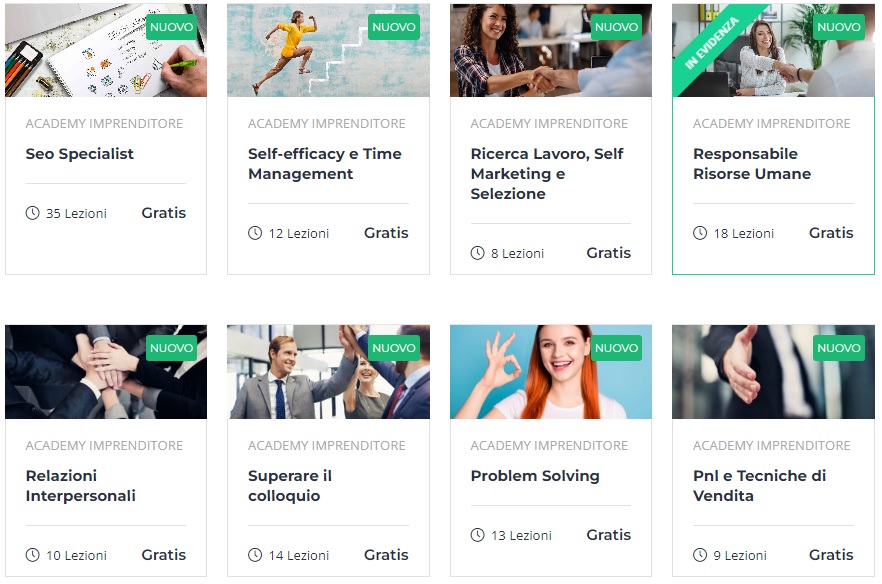
Task: Open the Relazioni Interpersonali course
Action: pyautogui.click(x=81, y=486)
